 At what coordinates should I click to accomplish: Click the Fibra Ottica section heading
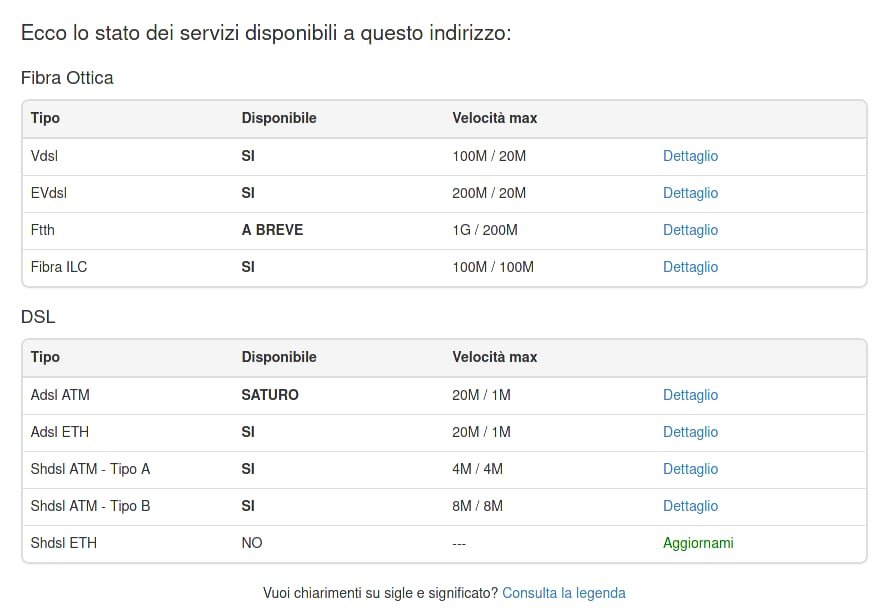click(67, 78)
